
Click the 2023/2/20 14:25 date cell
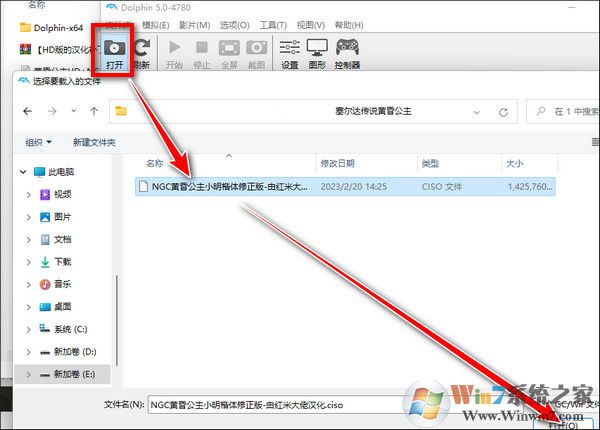coord(354,187)
